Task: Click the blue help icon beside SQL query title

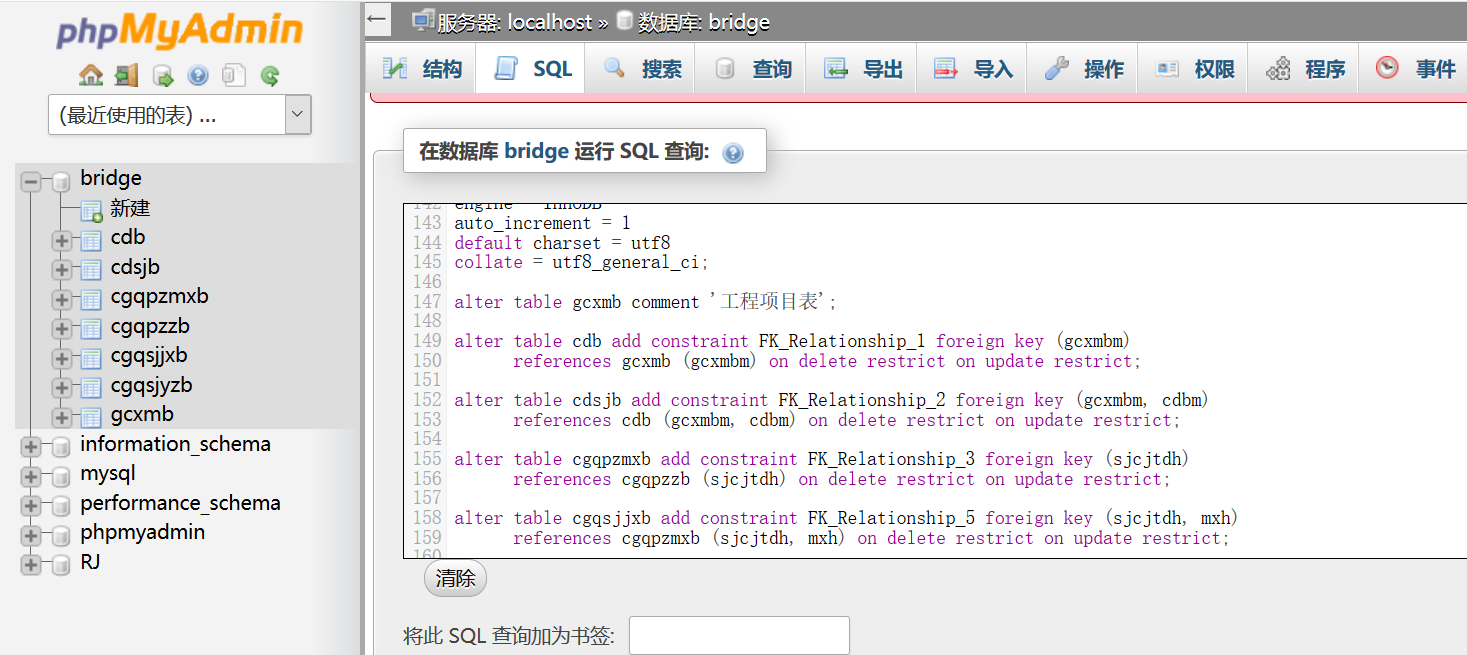Action: pos(733,153)
